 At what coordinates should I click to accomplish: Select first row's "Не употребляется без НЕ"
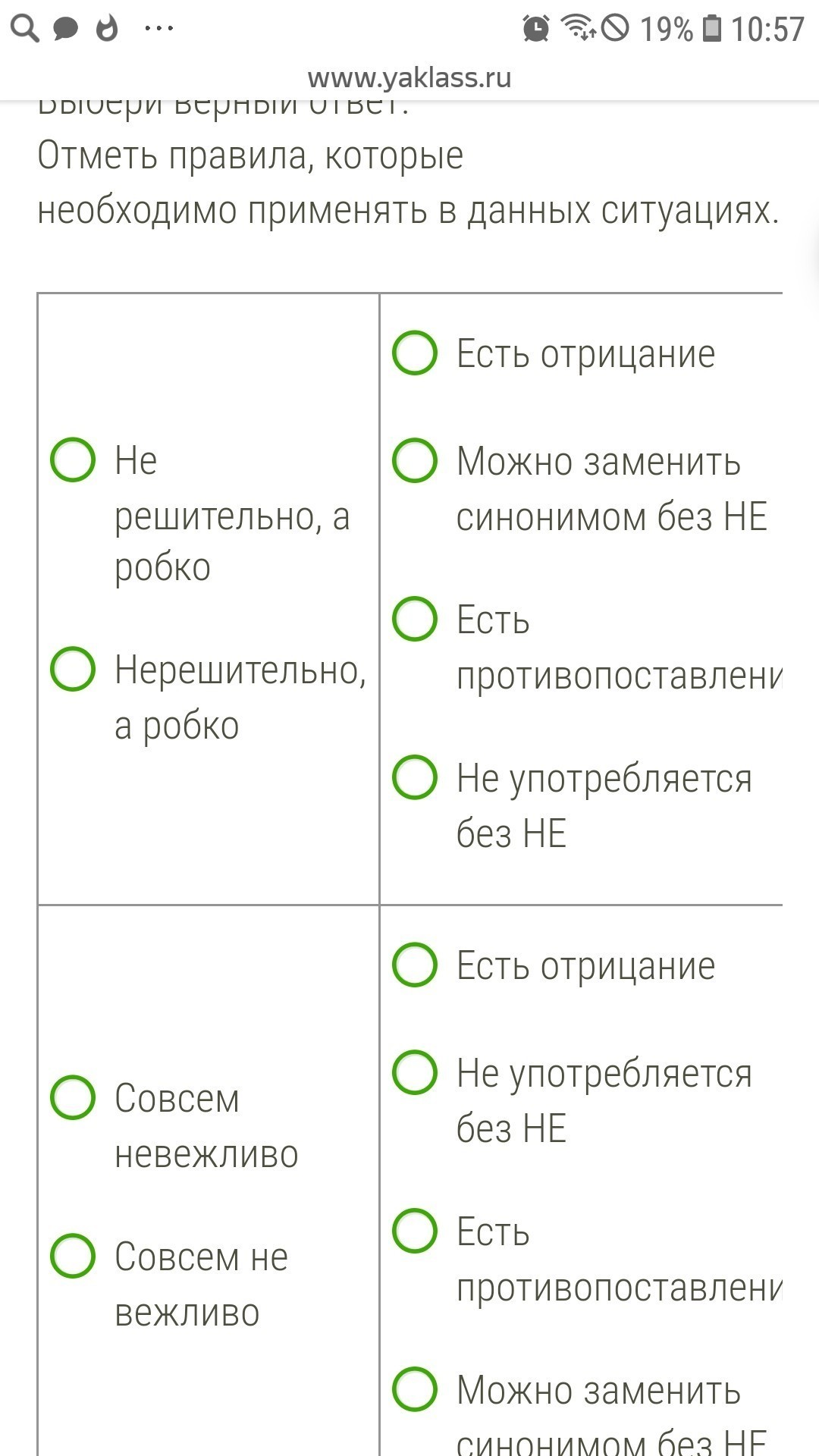click(415, 777)
